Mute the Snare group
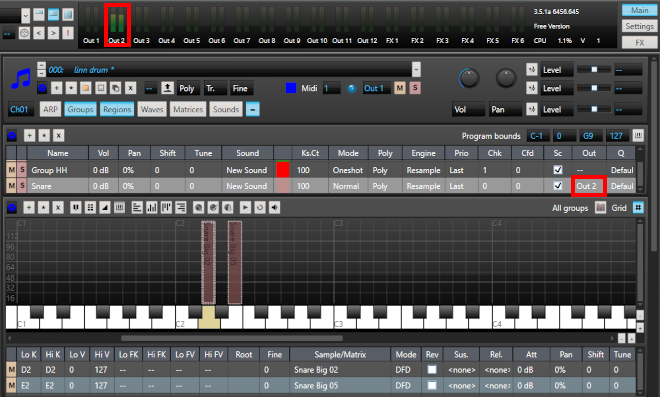 coord(11,186)
